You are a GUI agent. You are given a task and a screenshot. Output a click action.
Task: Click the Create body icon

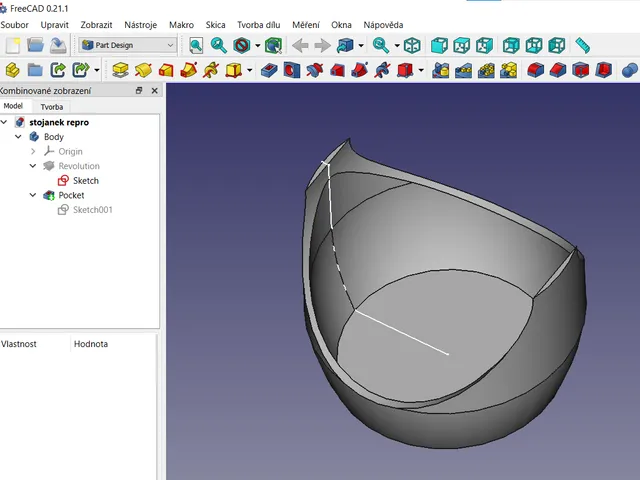pyautogui.click(x=13, y=70)
